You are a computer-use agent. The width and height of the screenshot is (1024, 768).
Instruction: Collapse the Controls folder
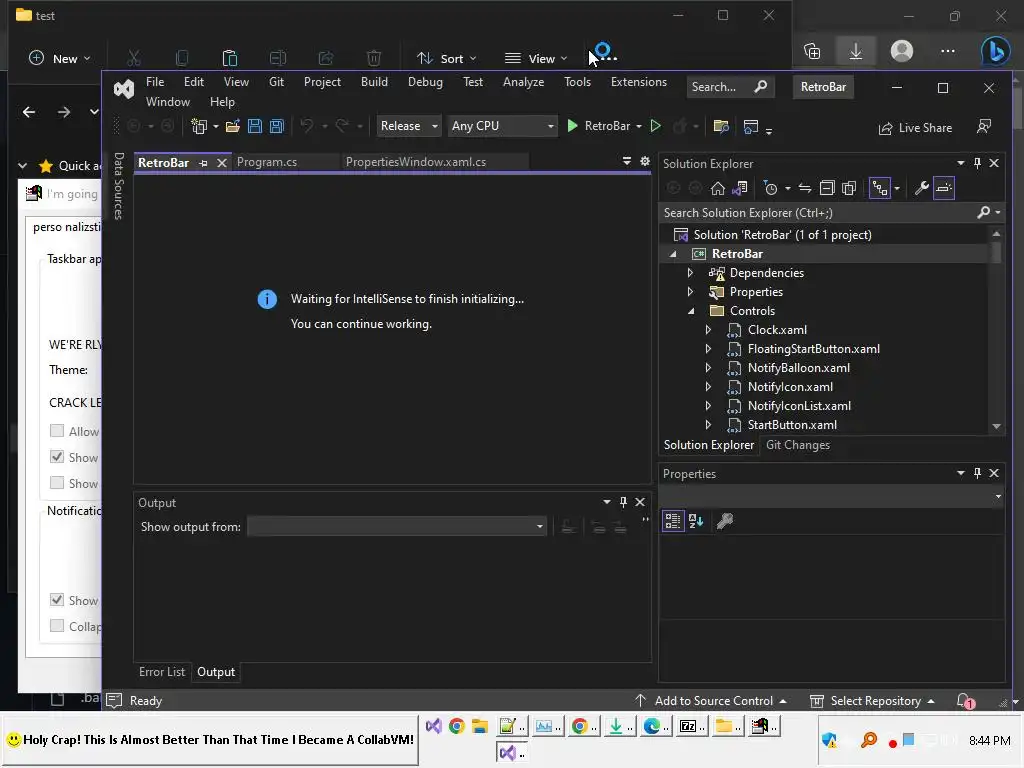pos(691,312)
